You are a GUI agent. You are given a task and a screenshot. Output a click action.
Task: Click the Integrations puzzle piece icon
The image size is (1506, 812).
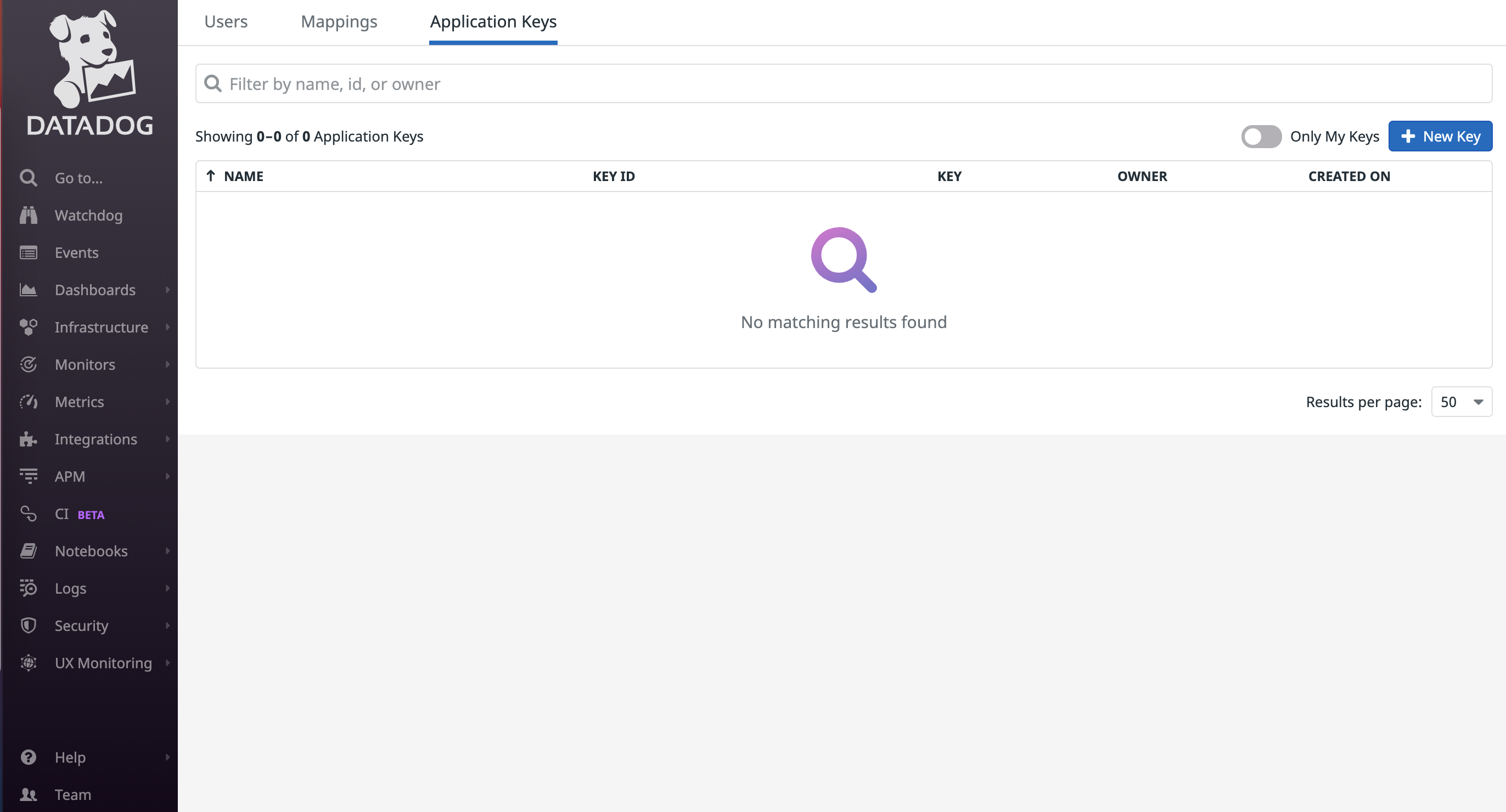point(28,439)
